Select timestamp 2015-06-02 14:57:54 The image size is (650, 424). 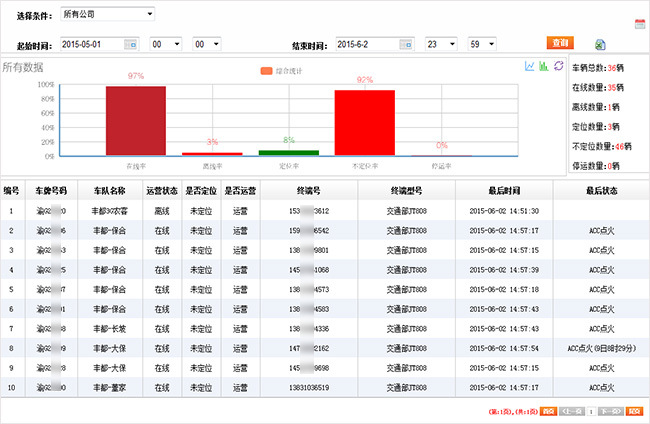pyautogui.click(x=504, y=348)
